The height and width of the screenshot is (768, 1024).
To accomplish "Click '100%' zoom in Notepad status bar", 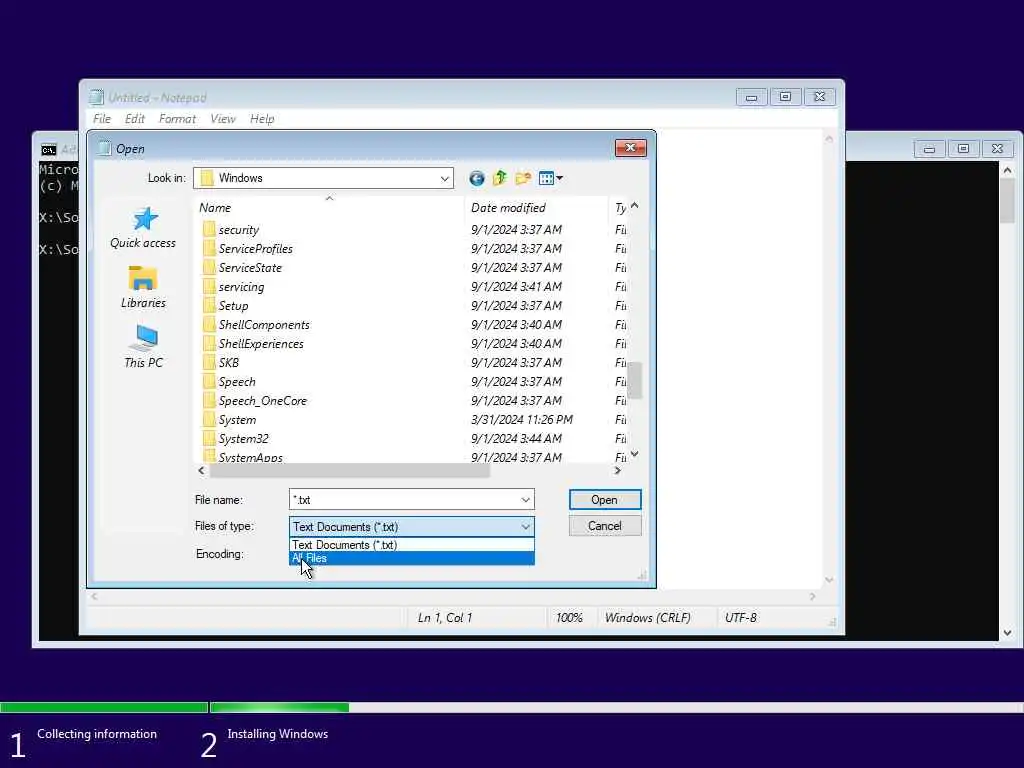I will click(569, 618).
